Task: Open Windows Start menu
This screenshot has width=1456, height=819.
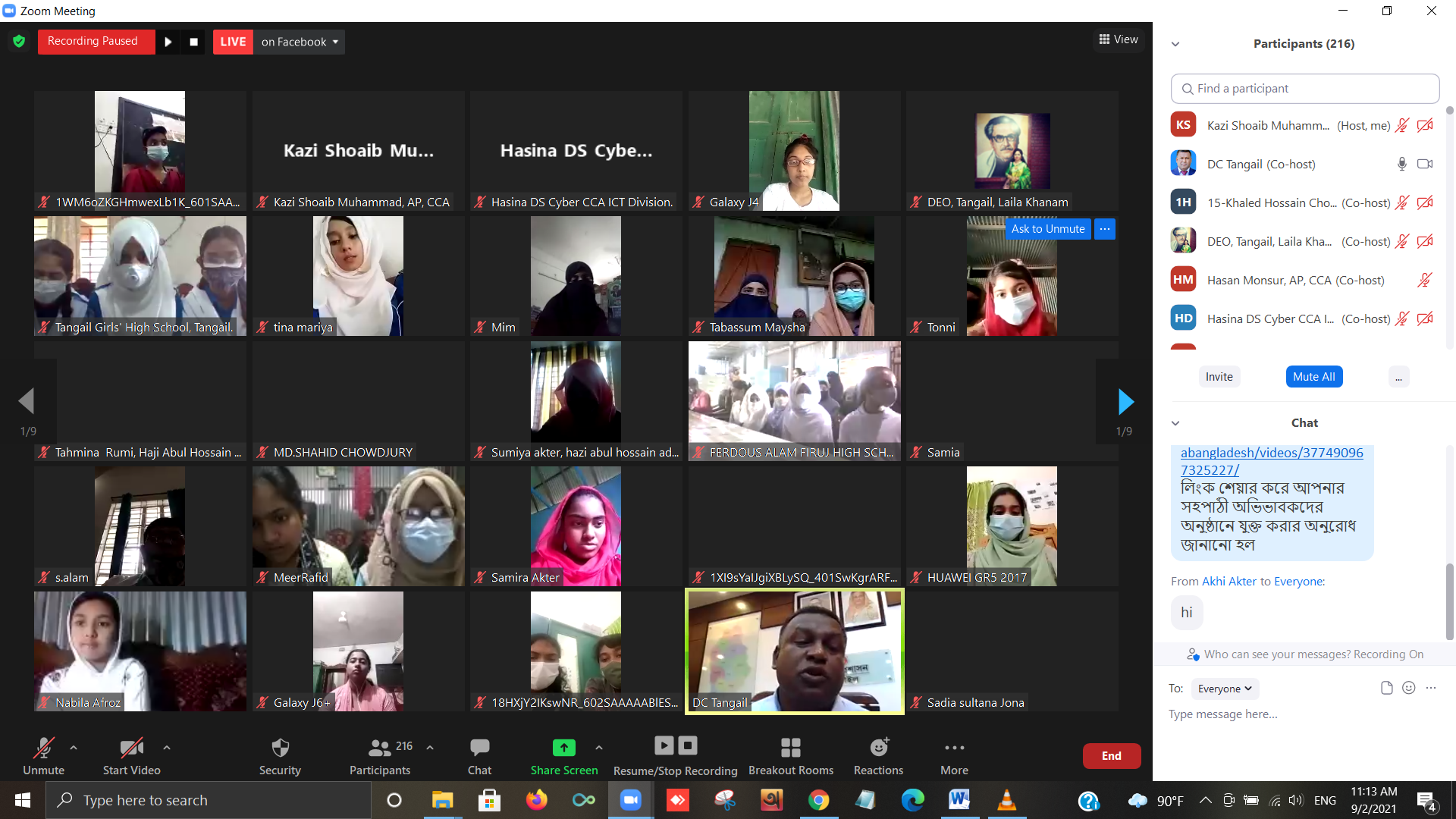Action: pos(23,800)
